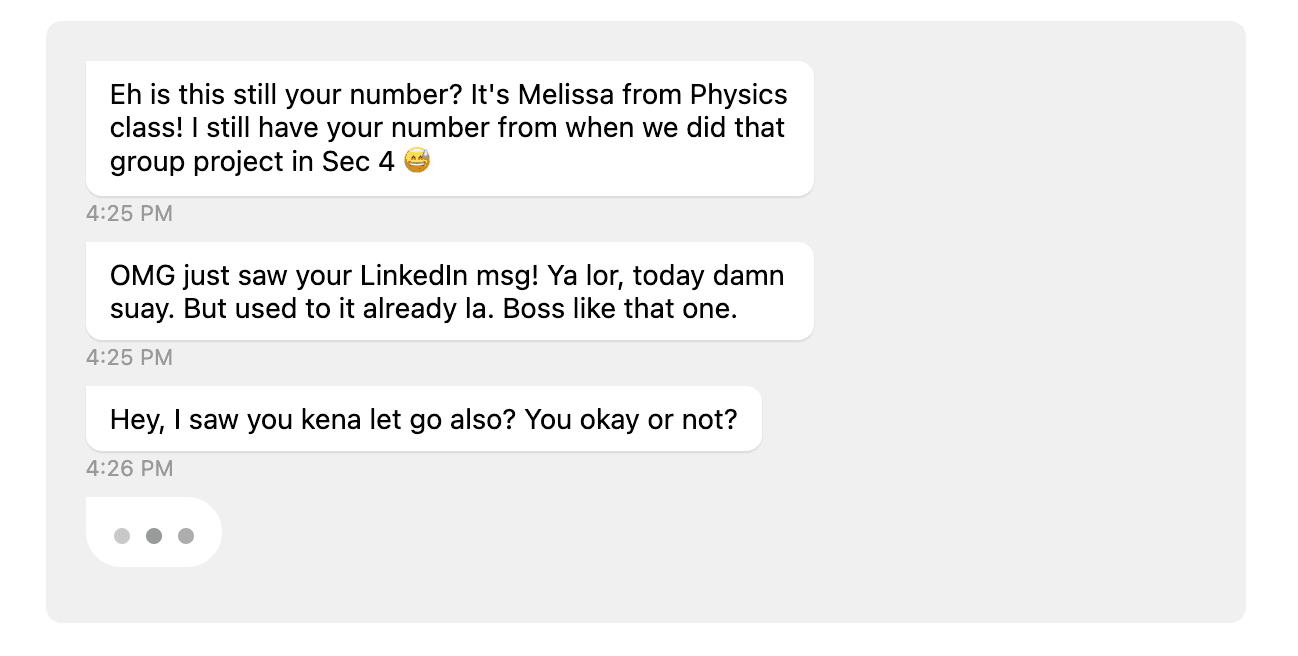Click the 4:25 PM timestamp under the LinkedIn message
1298x656 pixels.
coord(129,357)
